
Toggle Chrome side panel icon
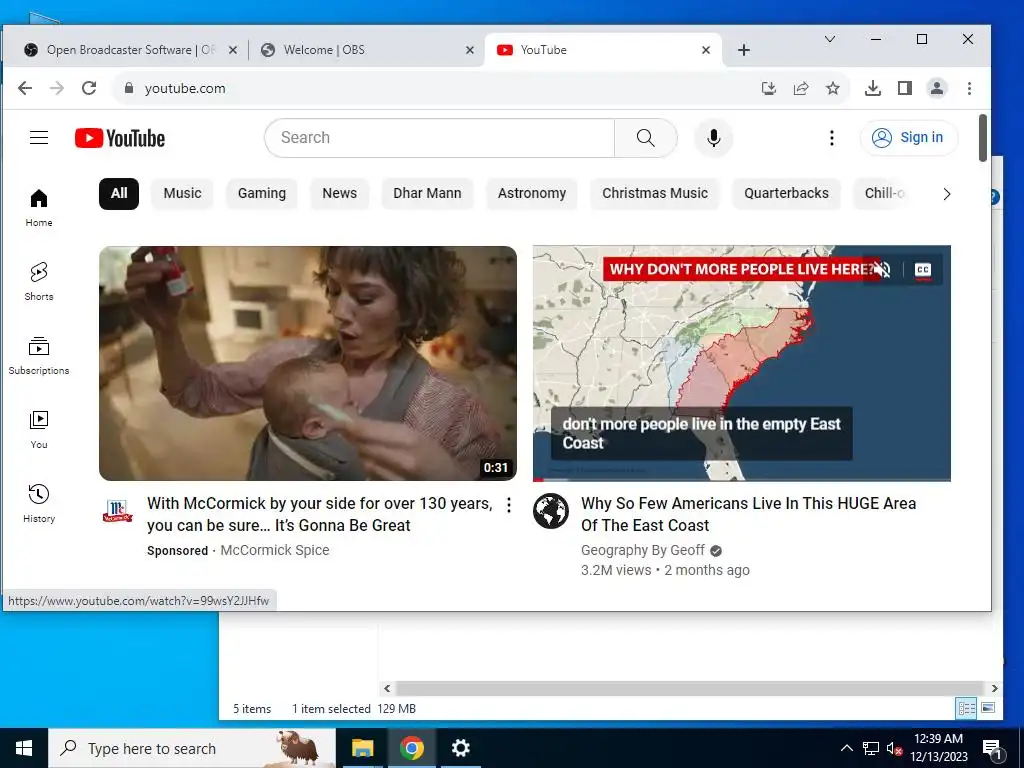tap(904, 88)
